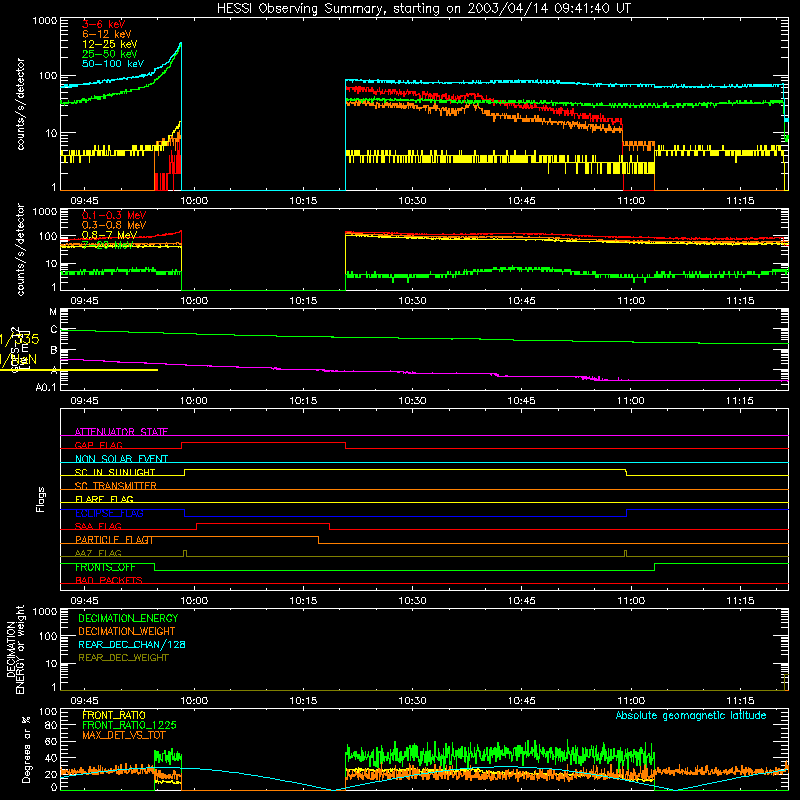Click the FRONT_RATIO legend label

point(113,715)
